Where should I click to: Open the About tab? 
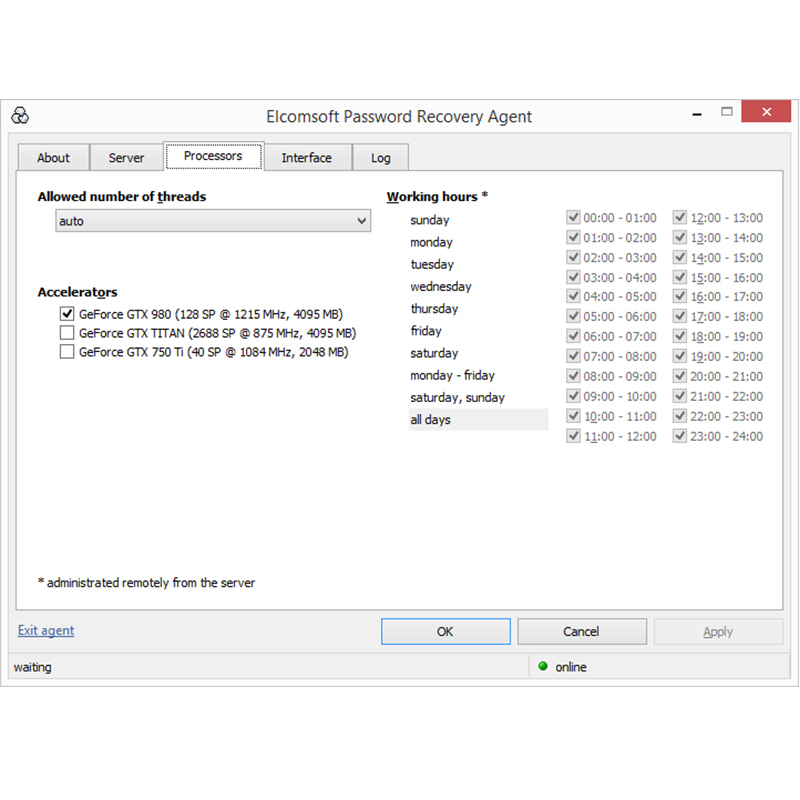tap(54, 158)
